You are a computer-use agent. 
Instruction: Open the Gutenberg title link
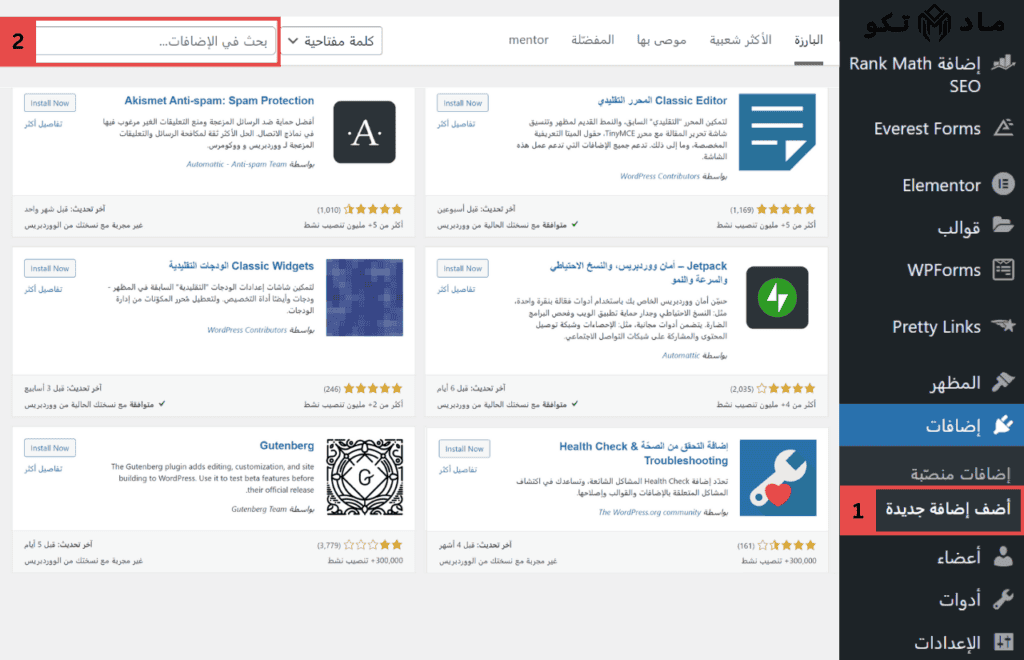(x=287, y=445)
